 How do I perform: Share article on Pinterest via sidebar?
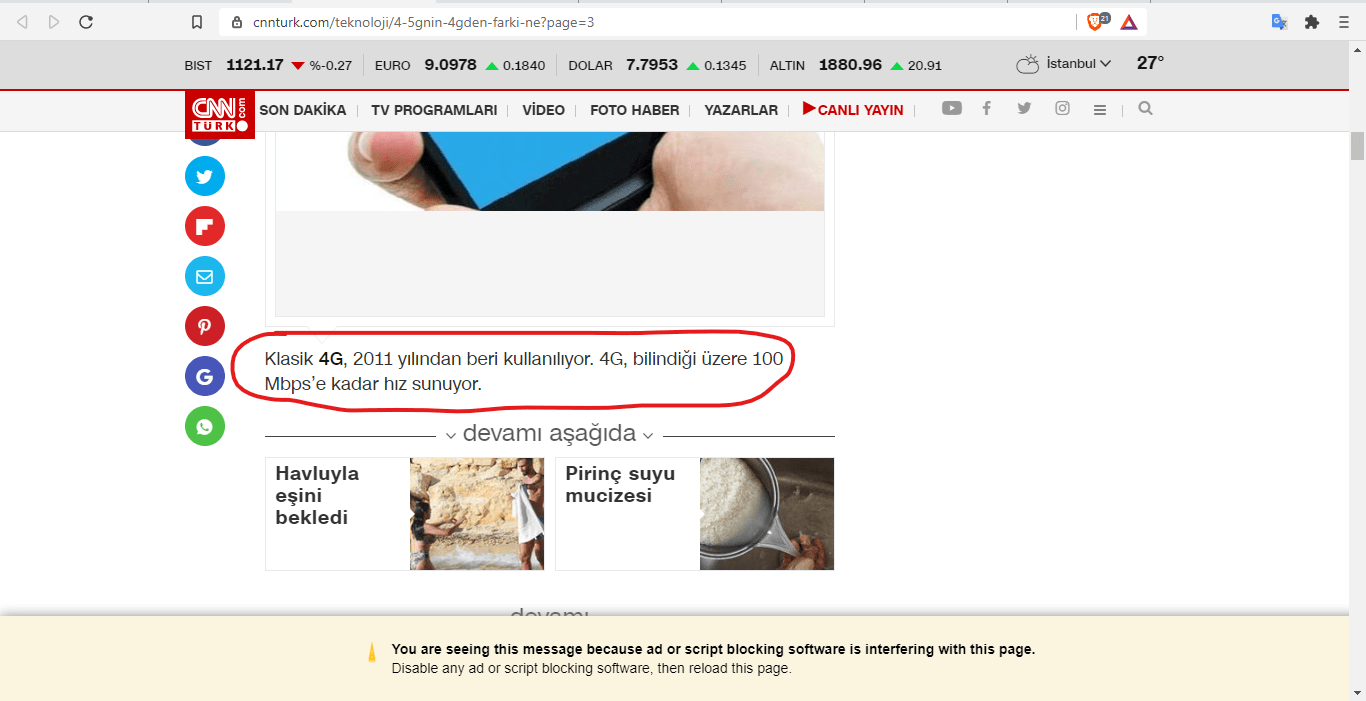[x=205, y=326]
